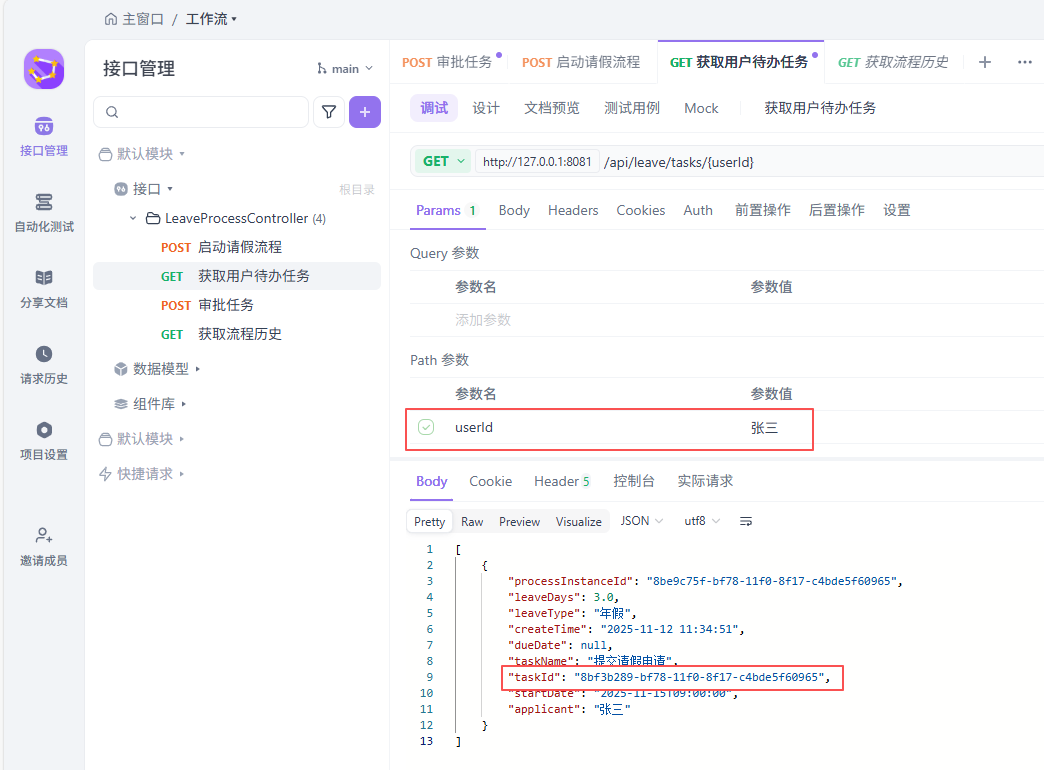Click the purple plus button to create an API
The image size is (1044, 770).
point(365,112)
